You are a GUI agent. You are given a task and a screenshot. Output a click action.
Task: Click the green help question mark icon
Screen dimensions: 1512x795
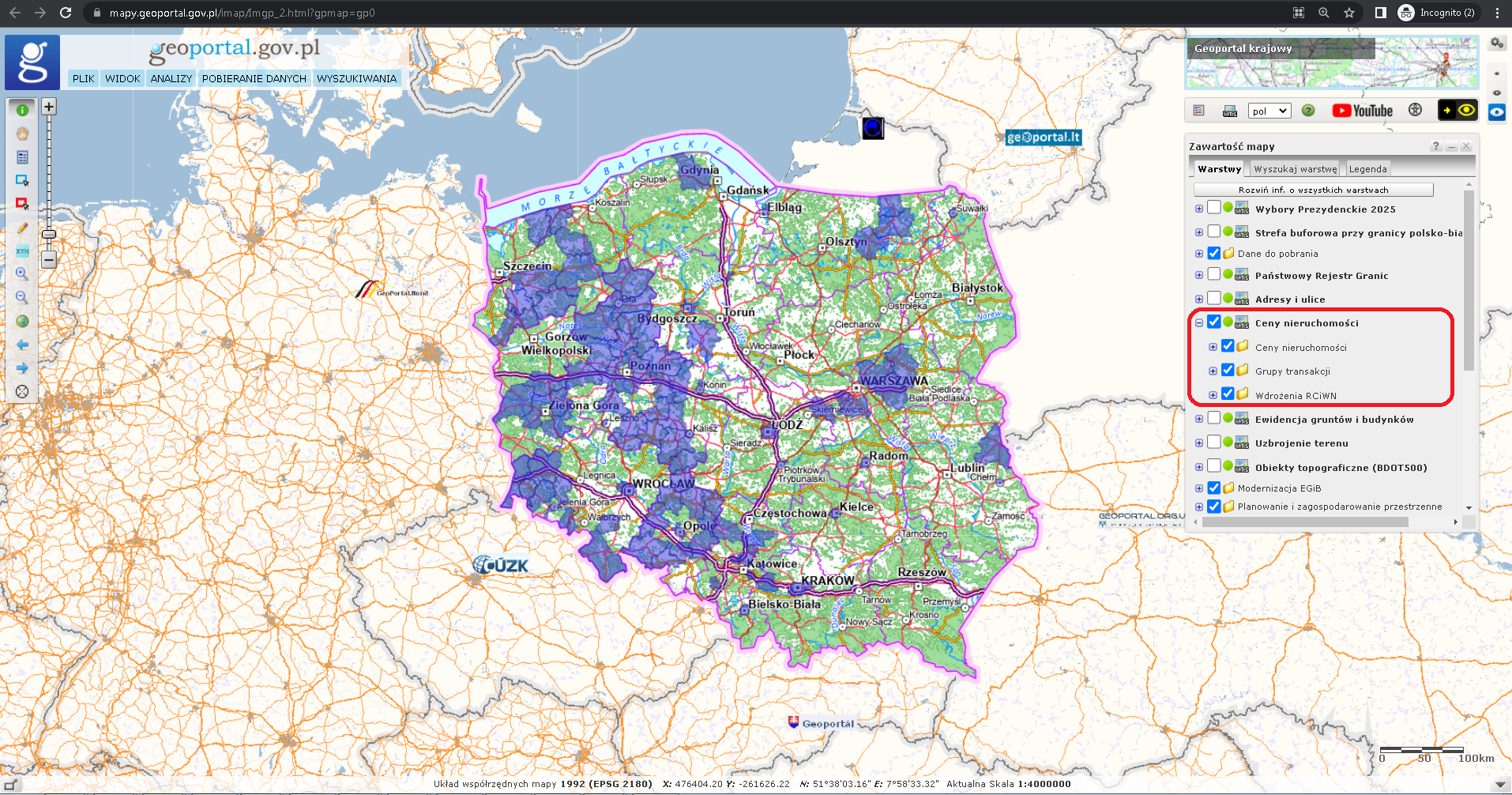click(x=1308, y=111)
